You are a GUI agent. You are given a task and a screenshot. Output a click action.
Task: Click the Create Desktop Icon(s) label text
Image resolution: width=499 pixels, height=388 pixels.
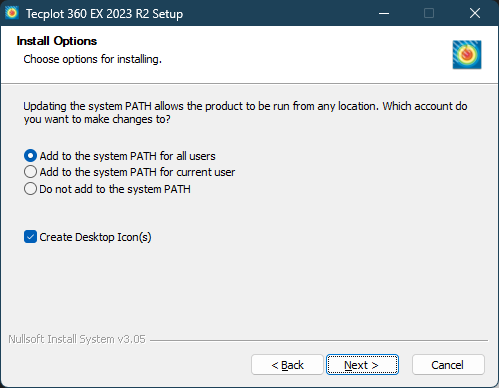coord(95,237)
